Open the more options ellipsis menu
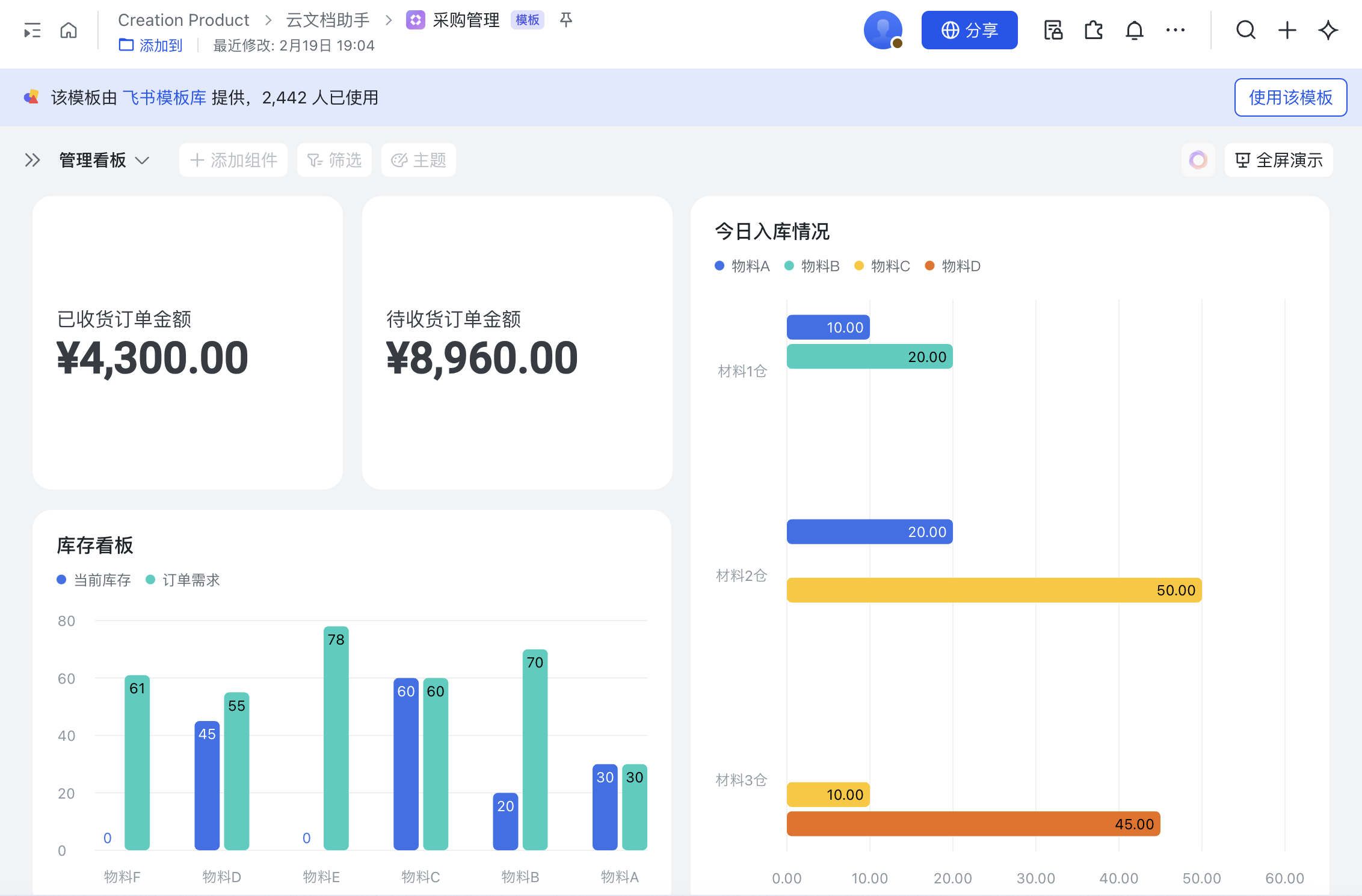Screen dimensions: 1362x896 [x=1175, y=30]
